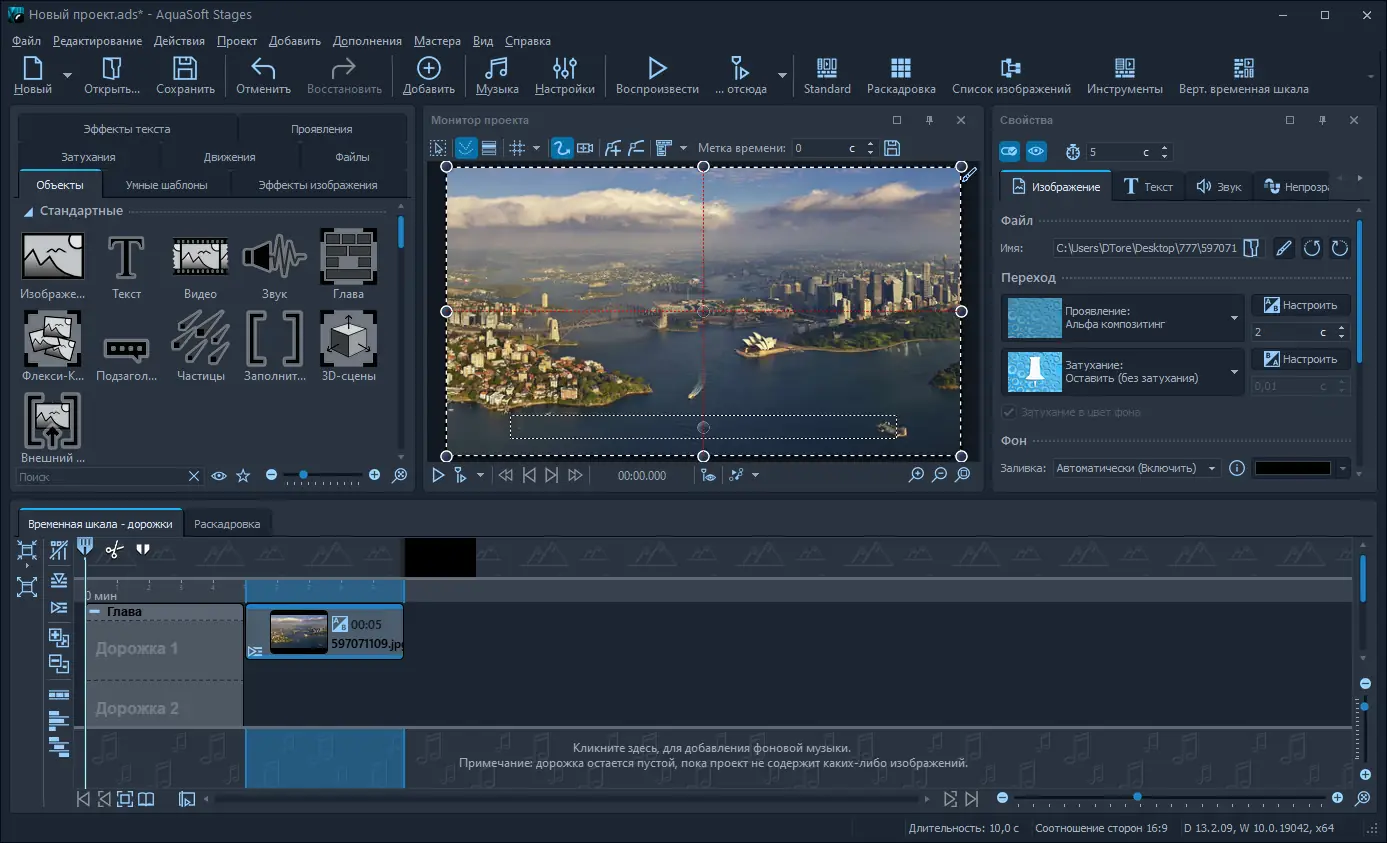Click Настроить button for Проявление
This screenshot has height=843, width=1387.
pos(1300,305)
